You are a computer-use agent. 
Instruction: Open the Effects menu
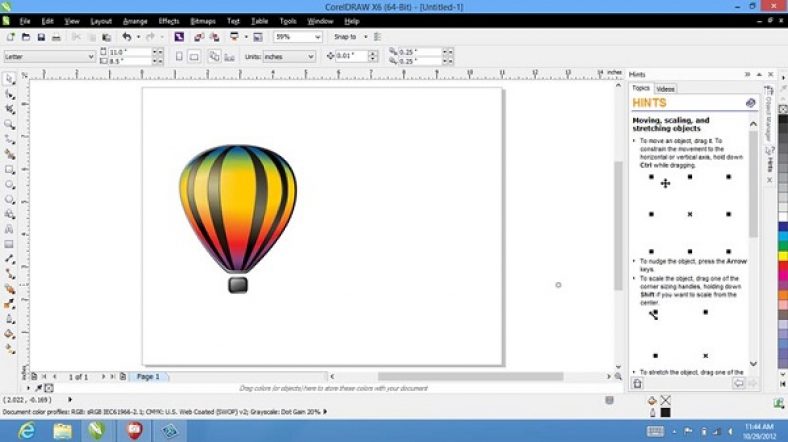pos(169,21)
